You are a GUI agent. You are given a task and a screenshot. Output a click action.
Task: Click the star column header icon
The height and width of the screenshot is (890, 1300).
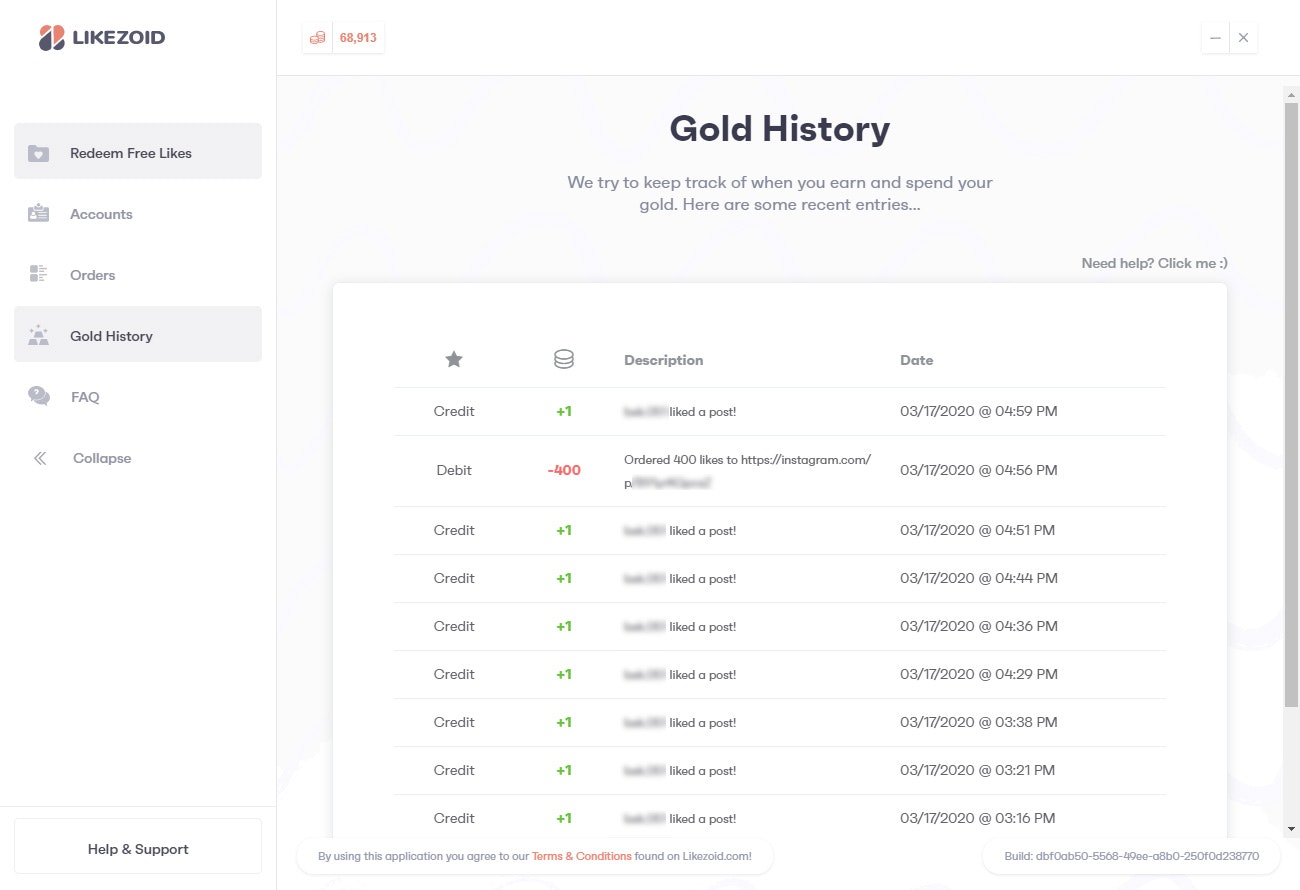[x=454, y=360]
